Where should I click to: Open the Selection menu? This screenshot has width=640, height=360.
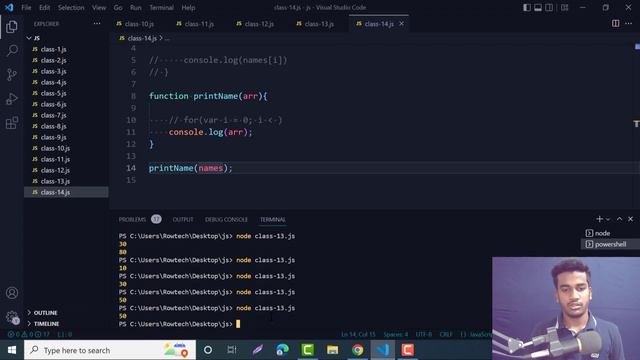click(x=71, y=7)
